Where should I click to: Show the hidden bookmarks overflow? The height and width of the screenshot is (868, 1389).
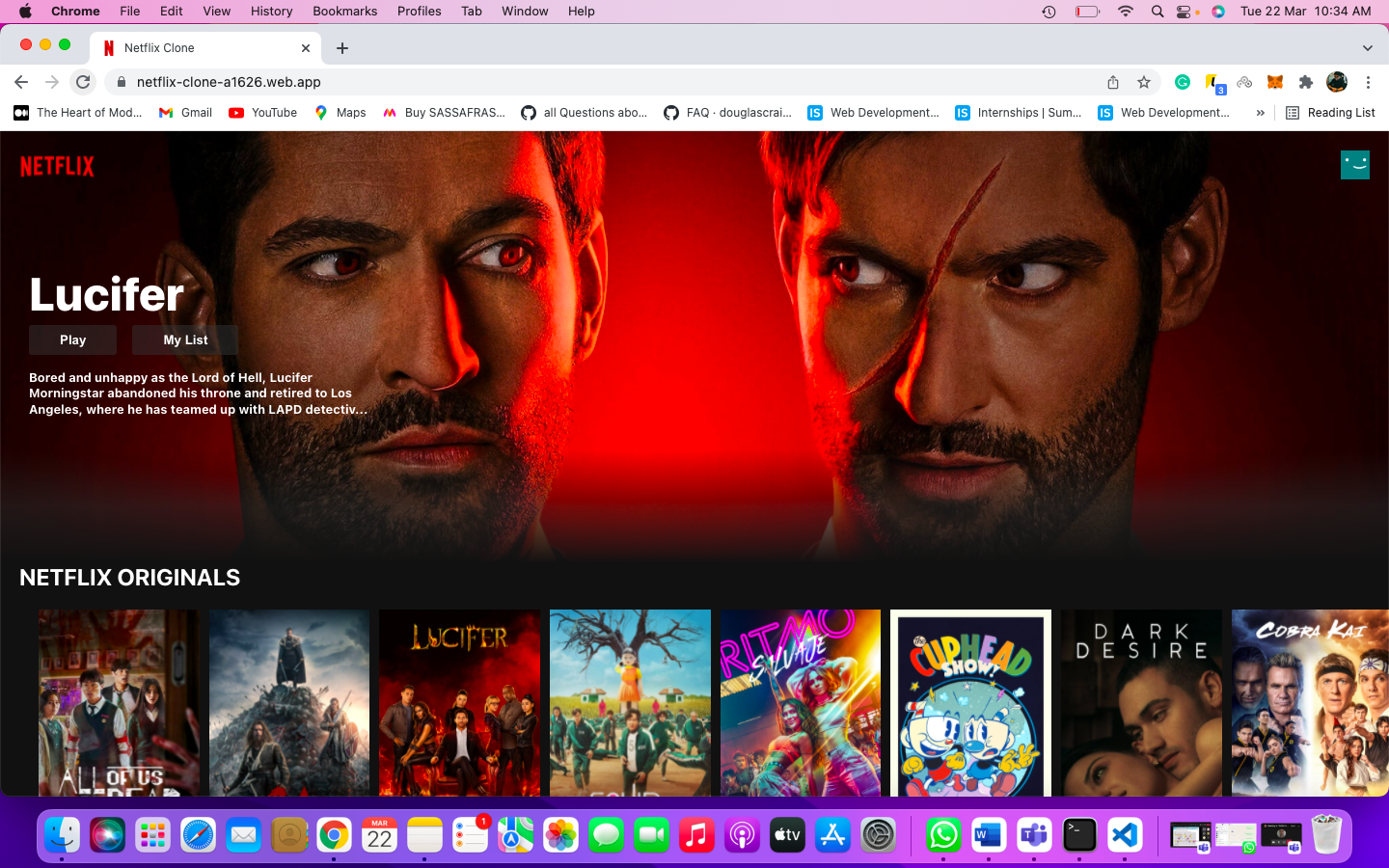click(1260, 113)
